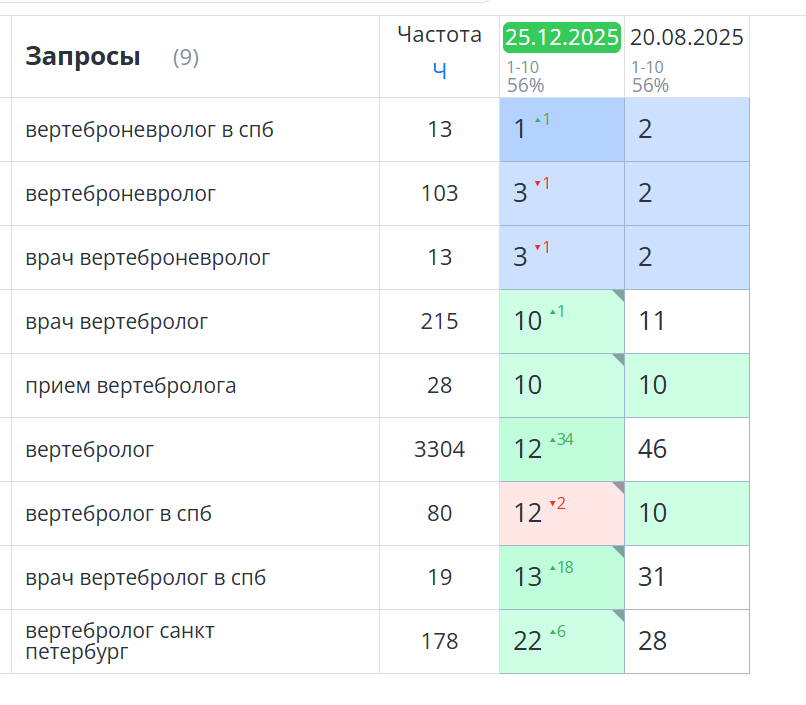Click the blue 'Ч' frequency type link
The width and height of the screenshot is (806, 705).
click(x=439, y=70)
